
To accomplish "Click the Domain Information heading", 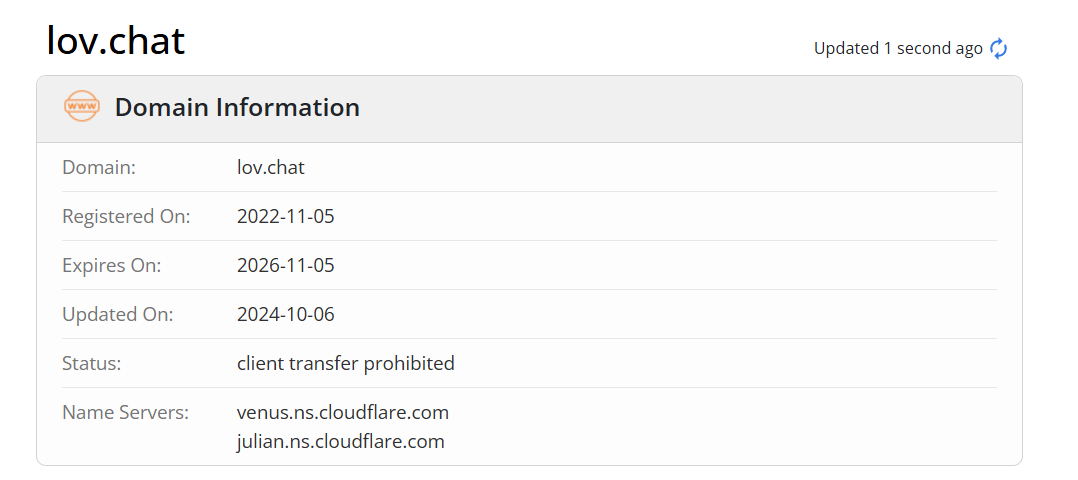I will point(237,107).
